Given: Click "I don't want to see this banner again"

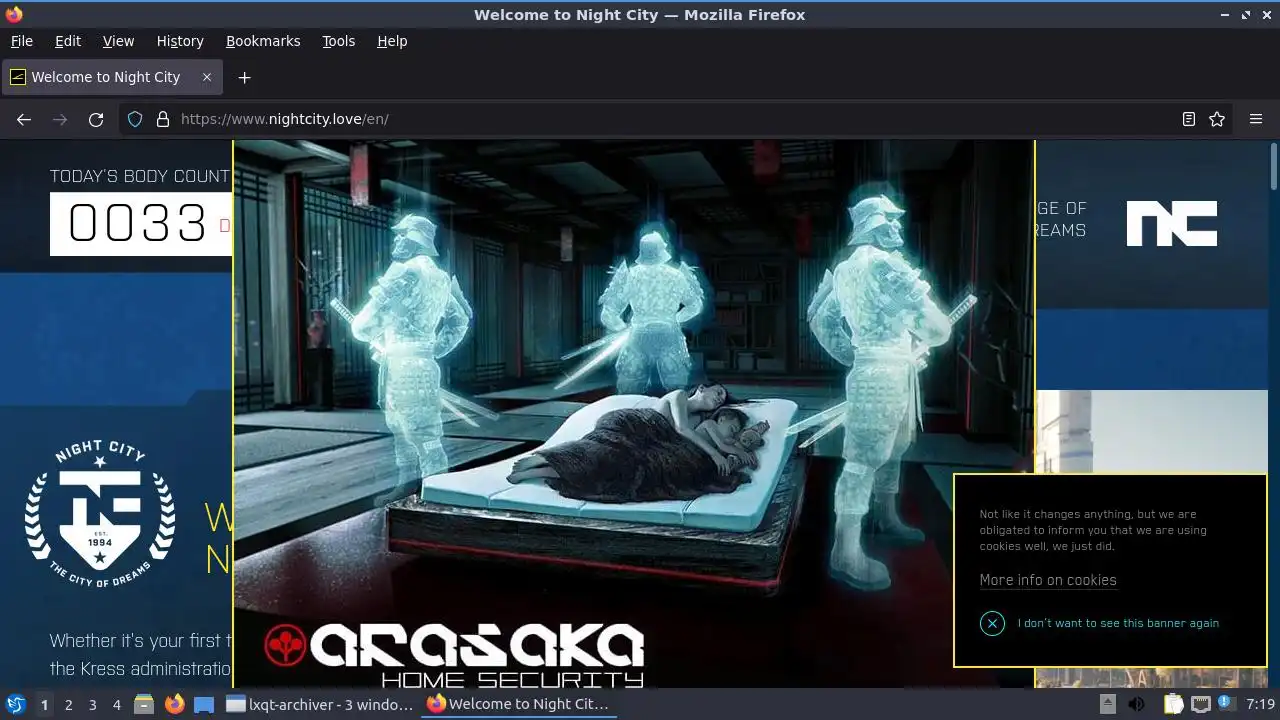Looking at the screenshot, I should click(x=1118, y=623).
